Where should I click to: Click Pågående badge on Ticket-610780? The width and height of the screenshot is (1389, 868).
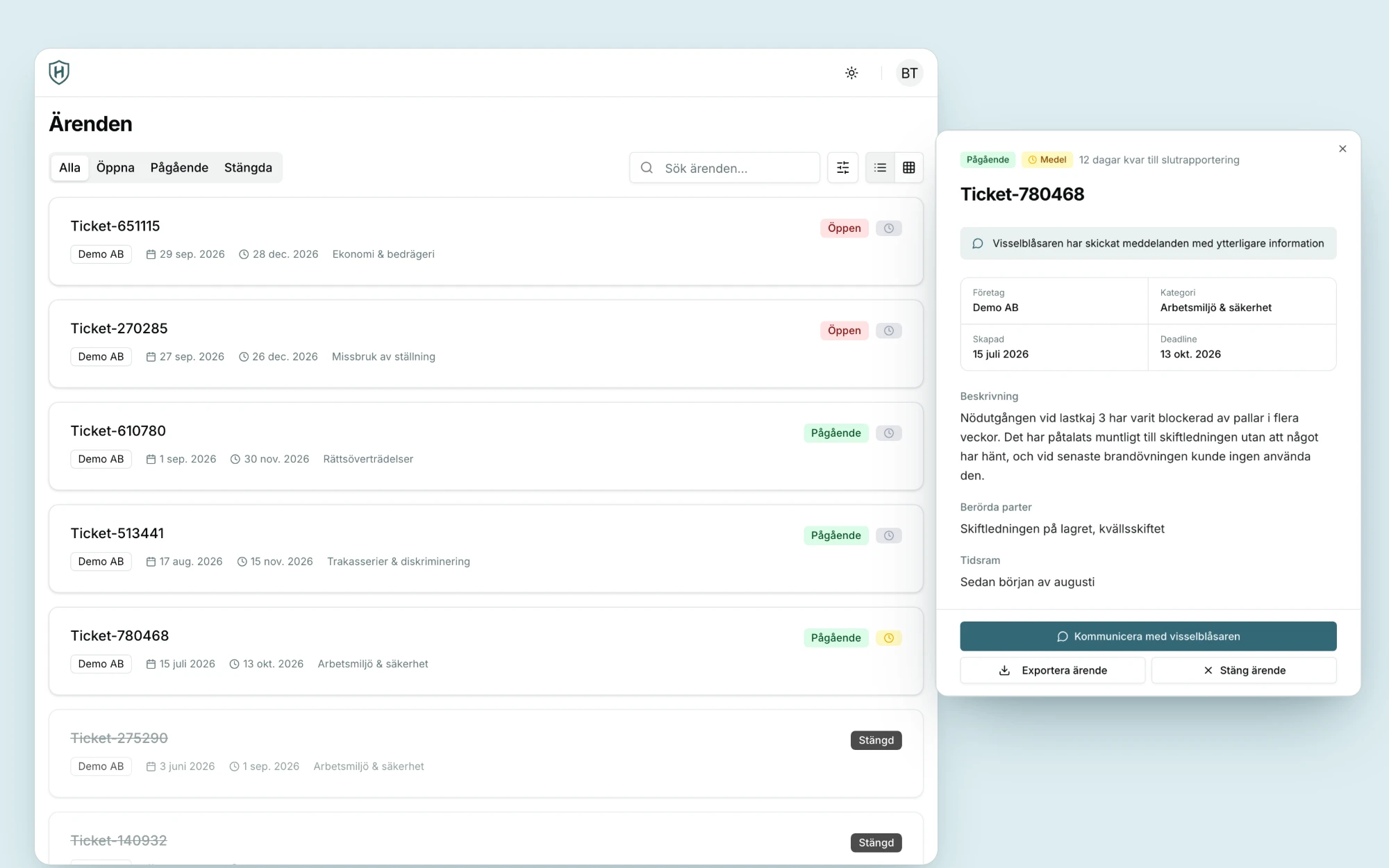tap(835, 433)
